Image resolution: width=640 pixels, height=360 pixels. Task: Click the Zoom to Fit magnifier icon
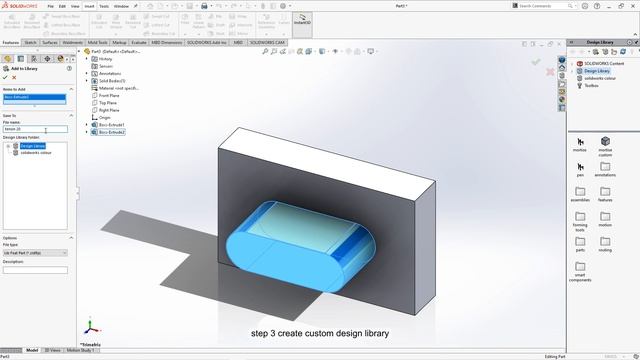pyautogui.click(x=265, y=51)
